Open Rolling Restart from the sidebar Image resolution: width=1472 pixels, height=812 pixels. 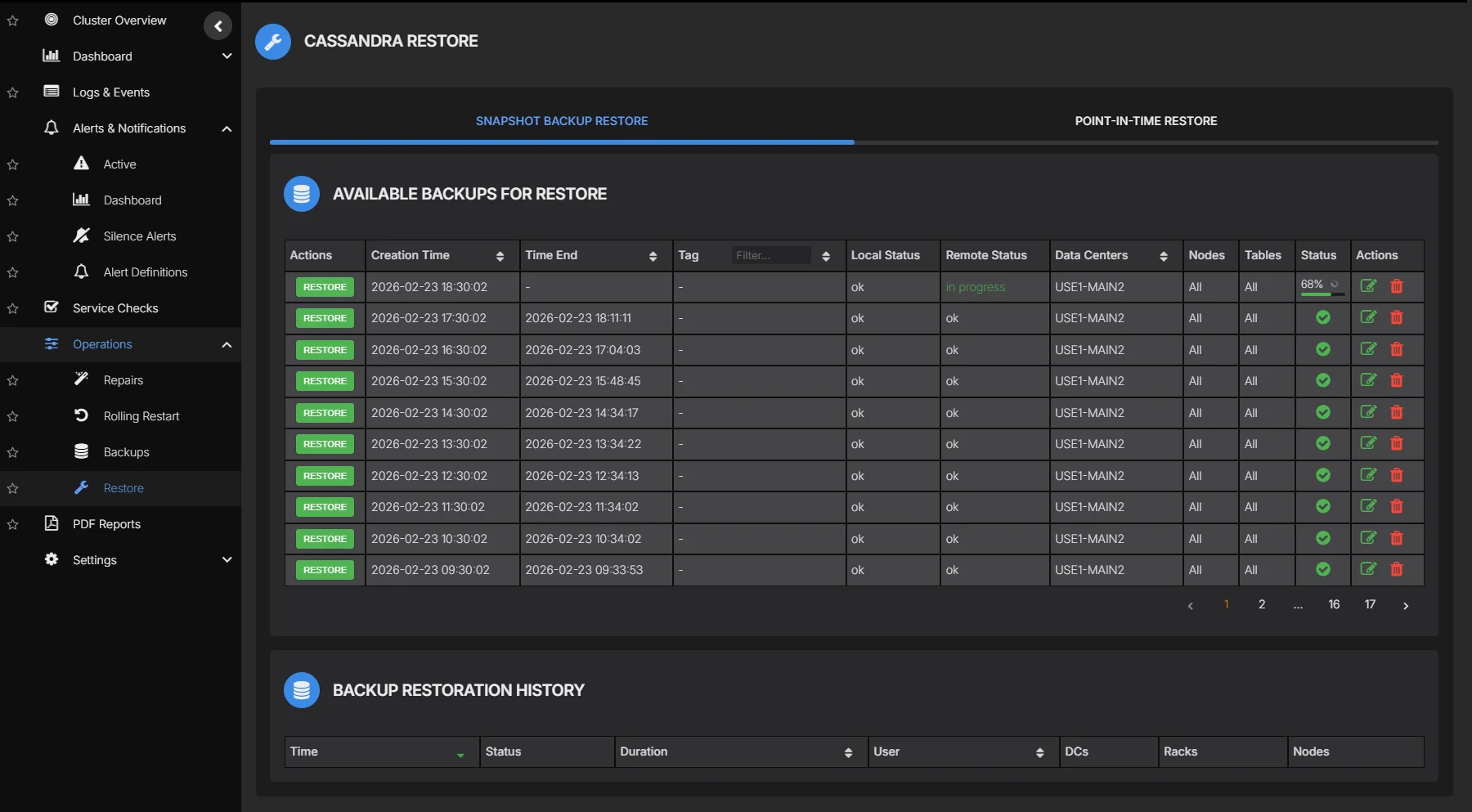[x=141, y=416]
